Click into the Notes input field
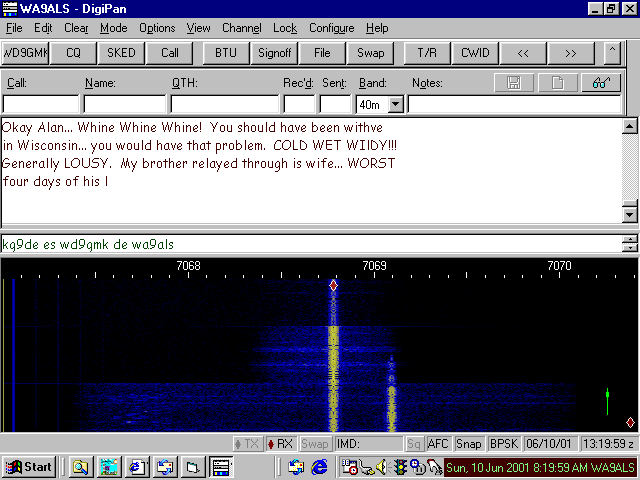640x480 pixels. (x=513, y=104)
